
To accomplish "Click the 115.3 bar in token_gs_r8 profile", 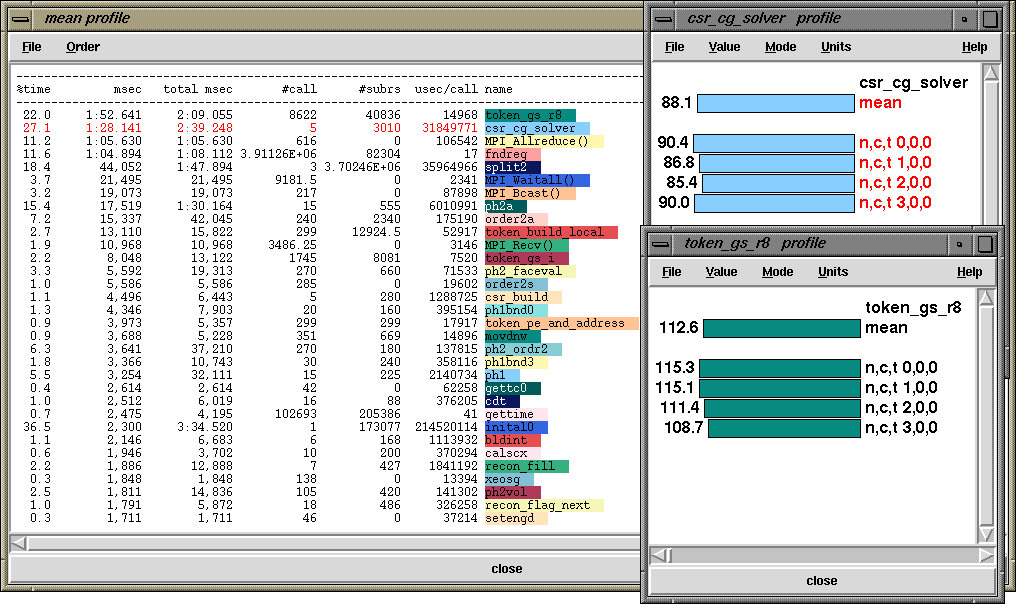I will [x=780, y=368].
